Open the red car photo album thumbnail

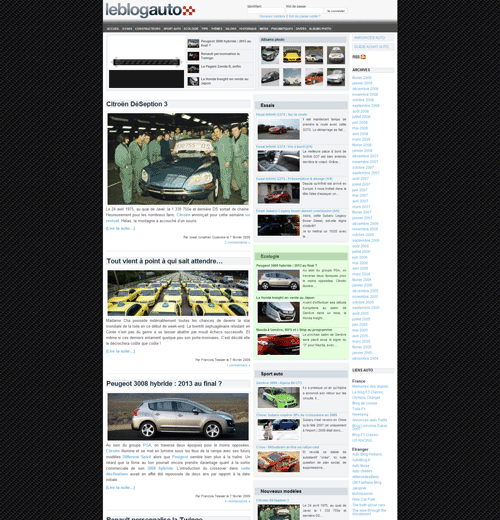[x=314, y=77]
